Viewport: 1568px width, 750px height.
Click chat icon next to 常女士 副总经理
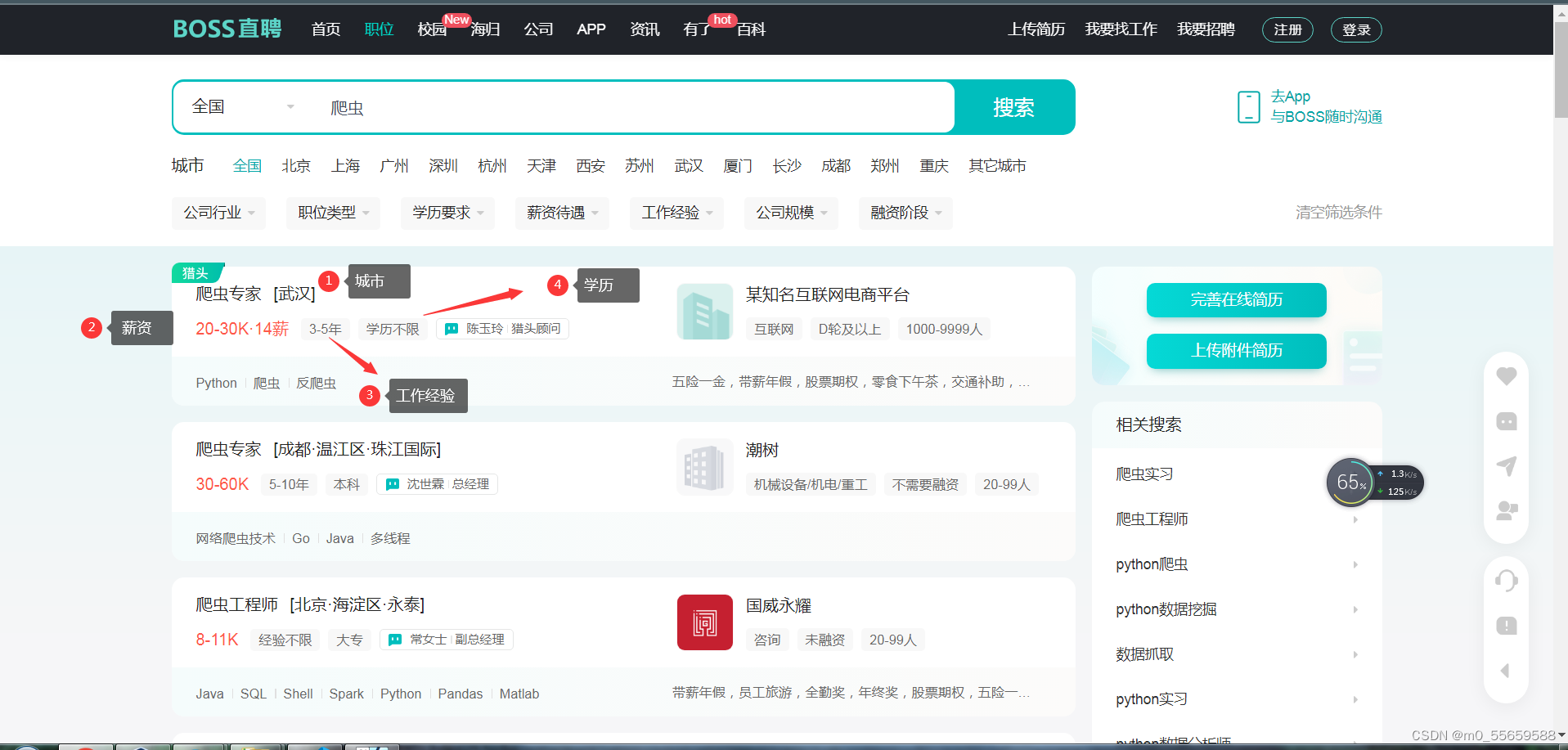(395, 640)
